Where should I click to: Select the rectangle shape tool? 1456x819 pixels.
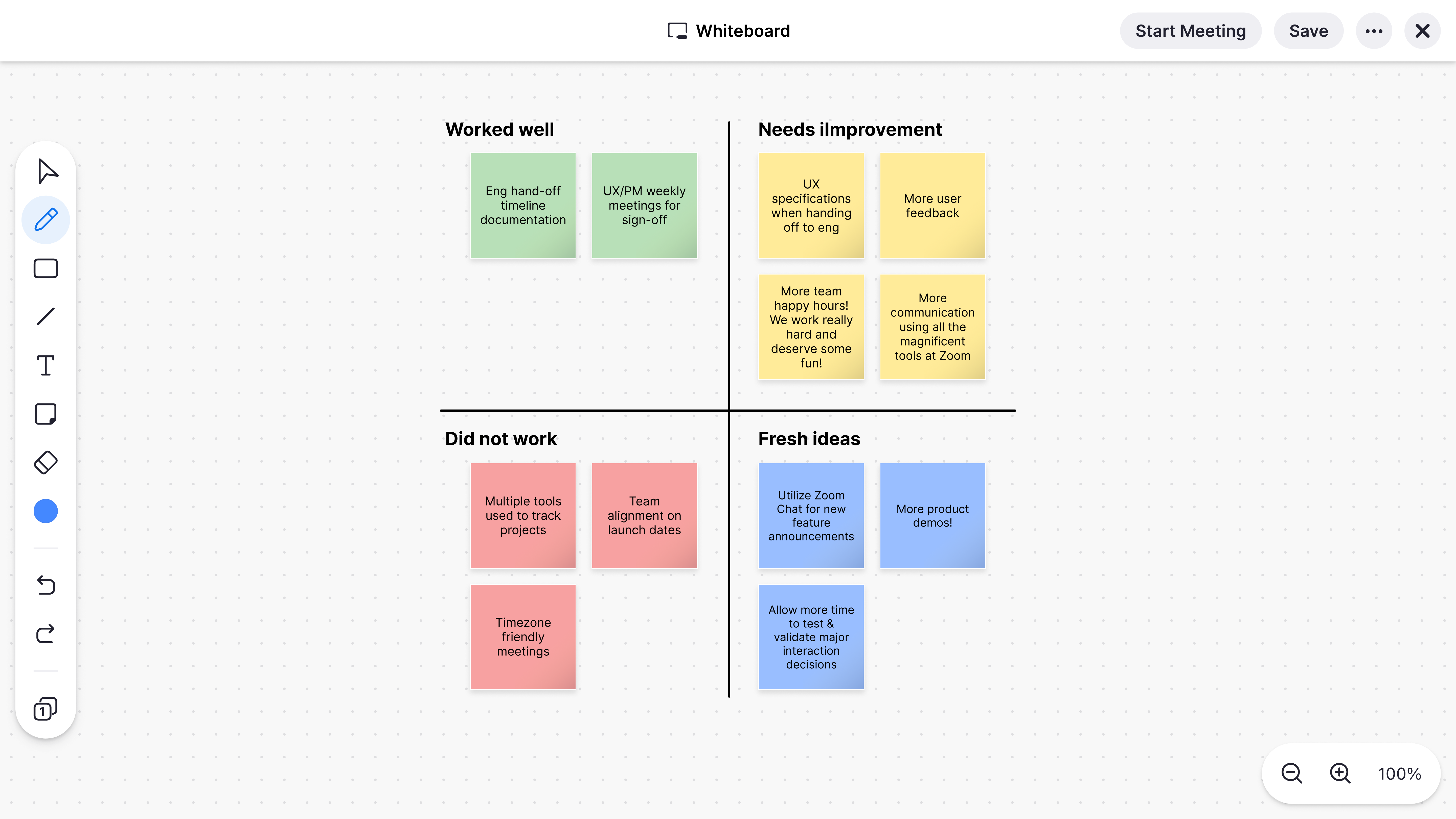[x=46, y=268]
